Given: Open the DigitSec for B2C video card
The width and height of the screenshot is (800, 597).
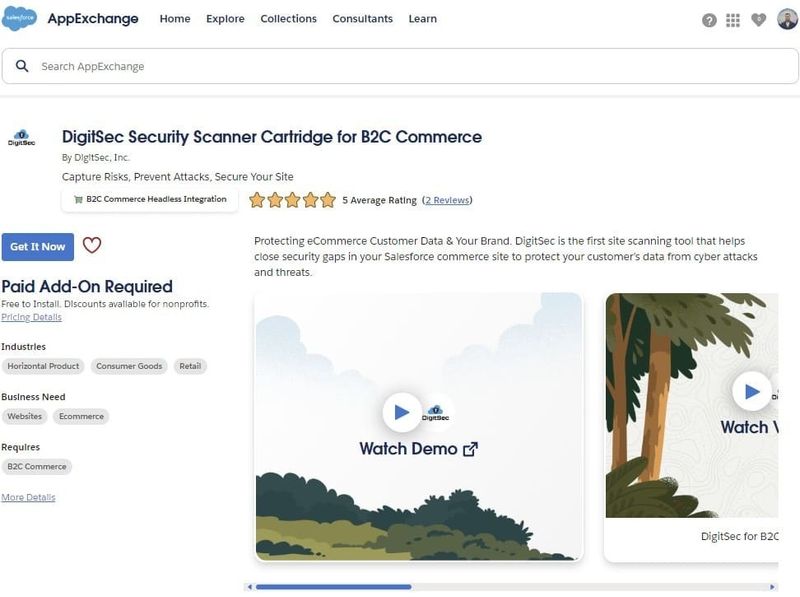Looking at the screenshot, I should click(x=691, y=428).
